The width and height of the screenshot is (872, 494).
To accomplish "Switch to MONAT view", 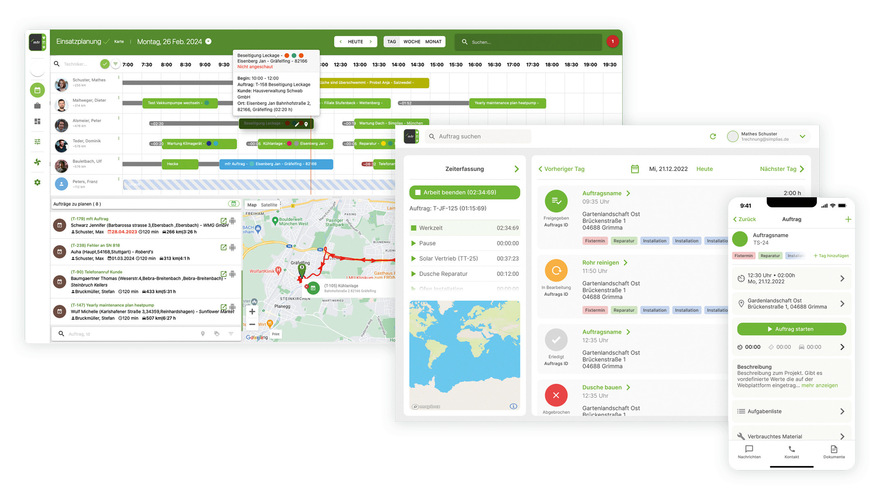I will click(x=433, y=42).
